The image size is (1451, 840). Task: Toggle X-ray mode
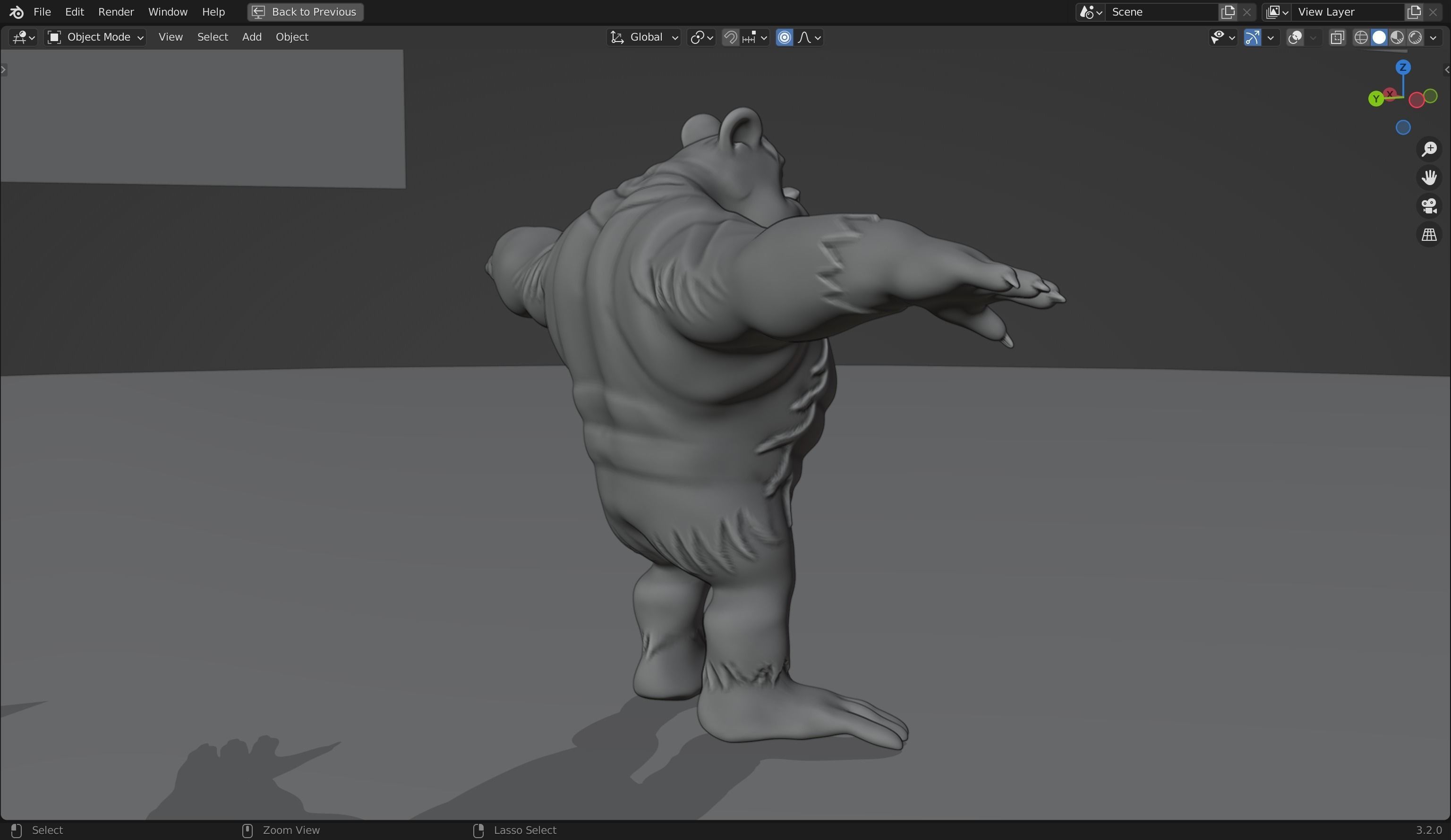click(1337, 37)
